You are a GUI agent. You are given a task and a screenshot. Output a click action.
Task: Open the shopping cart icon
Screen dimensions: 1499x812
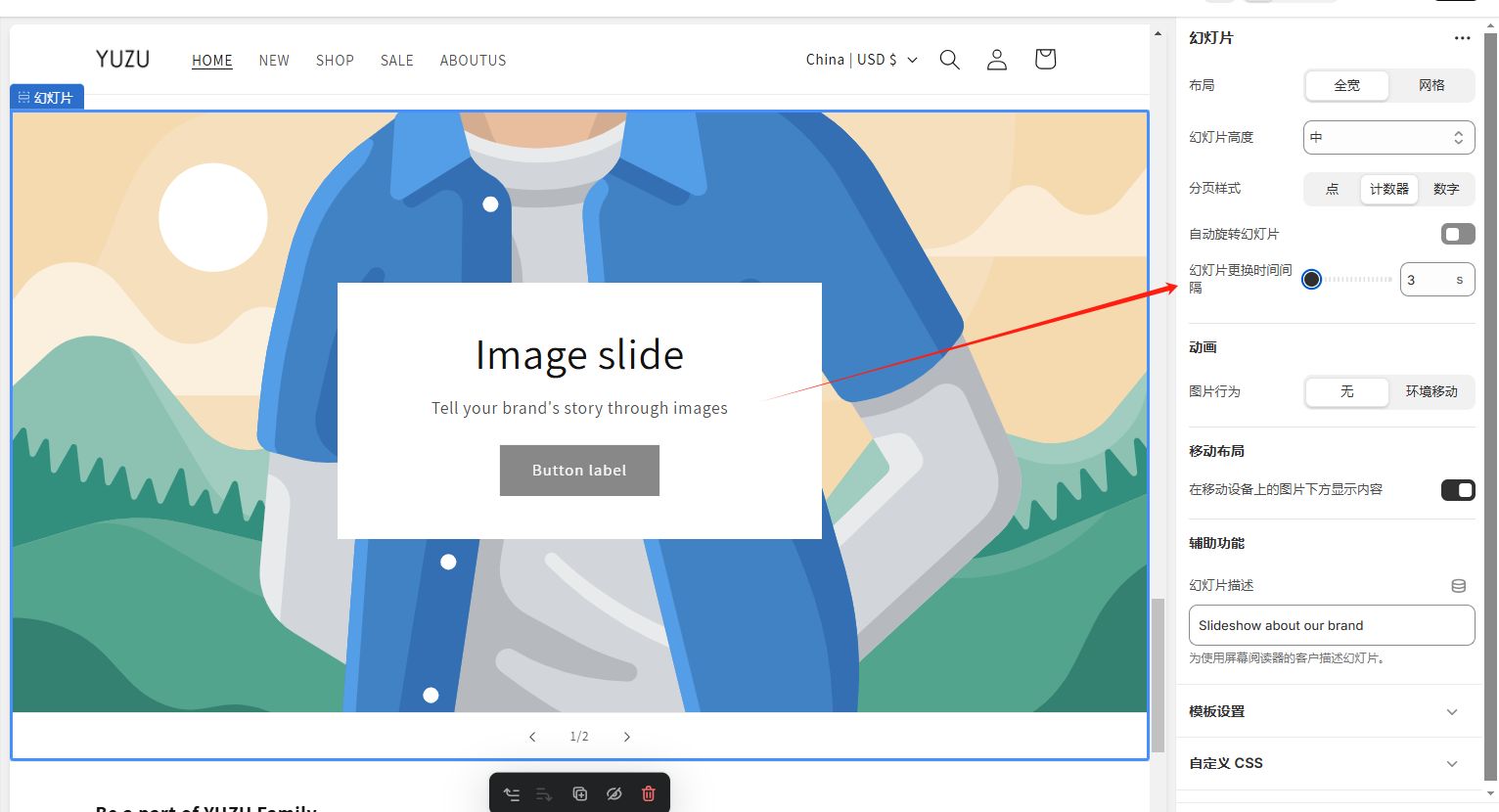point(1045,60)
